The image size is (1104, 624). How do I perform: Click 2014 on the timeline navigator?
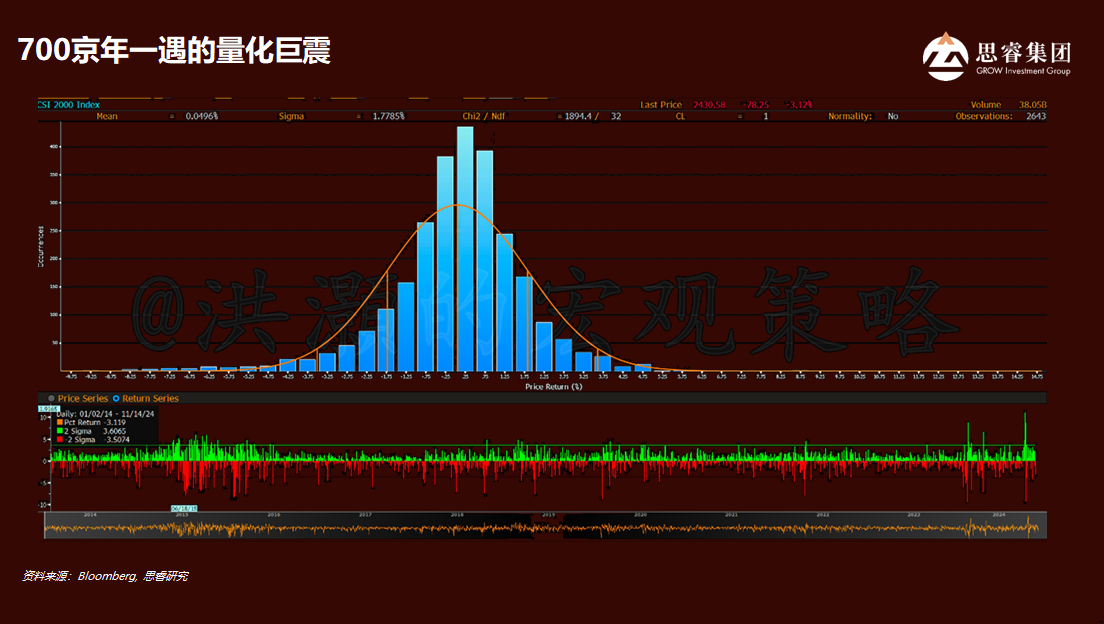tap(91, 515)
